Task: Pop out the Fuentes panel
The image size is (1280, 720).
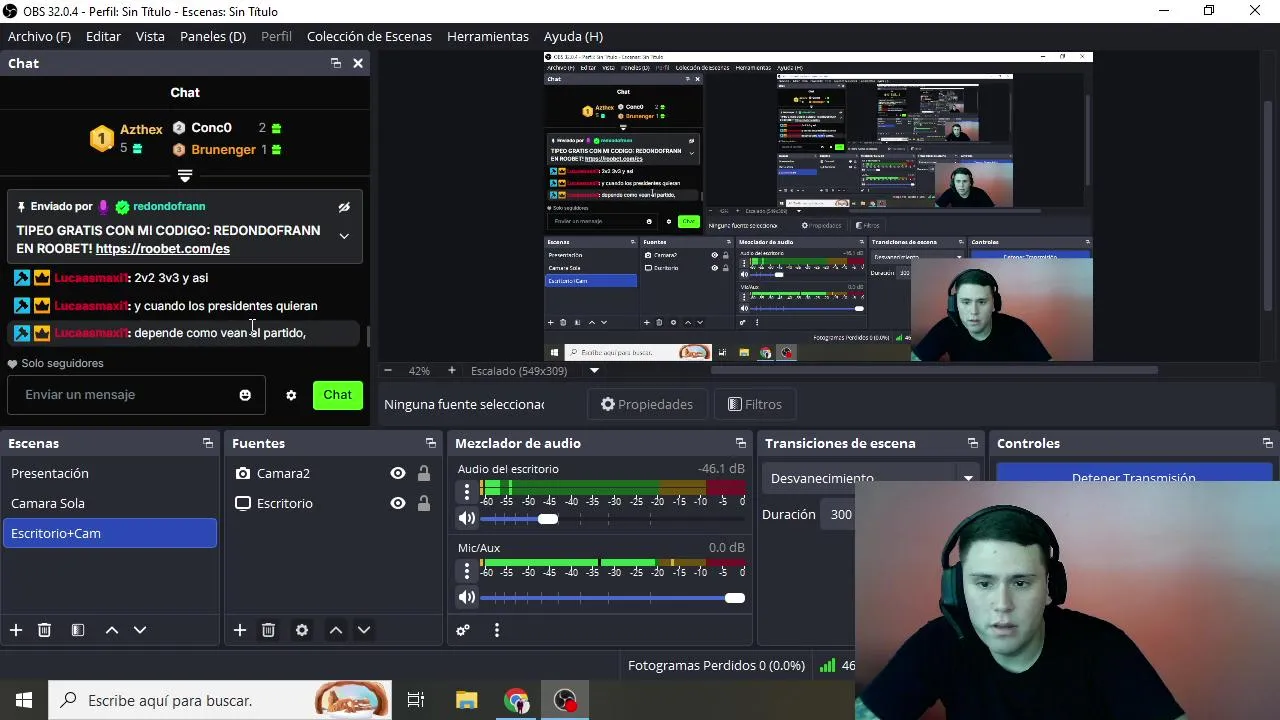Action: pyautogui.click(x=431, y=443)
